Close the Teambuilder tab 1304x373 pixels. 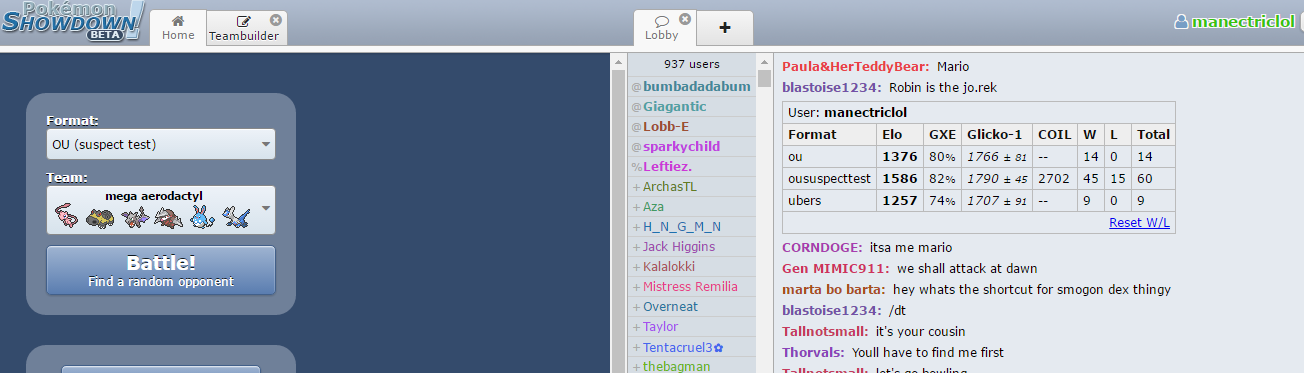(x=276, y=19)
